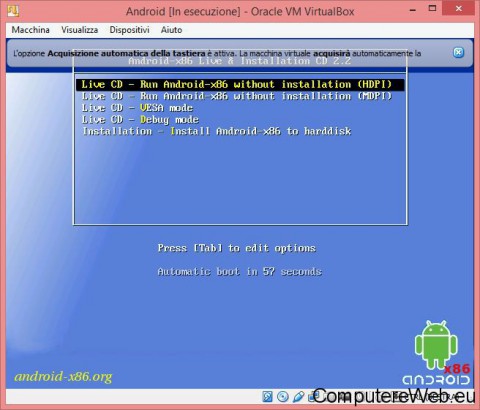The width and height of the screenshot is (480, 410).
Task: Maximize the VirtualBox window
Action: click(x=432, y=9)
